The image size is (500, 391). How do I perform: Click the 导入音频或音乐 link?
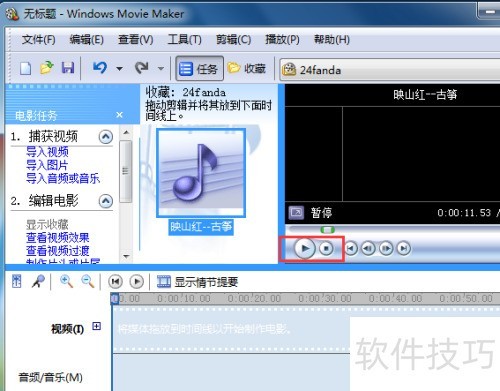pos(63,178)
